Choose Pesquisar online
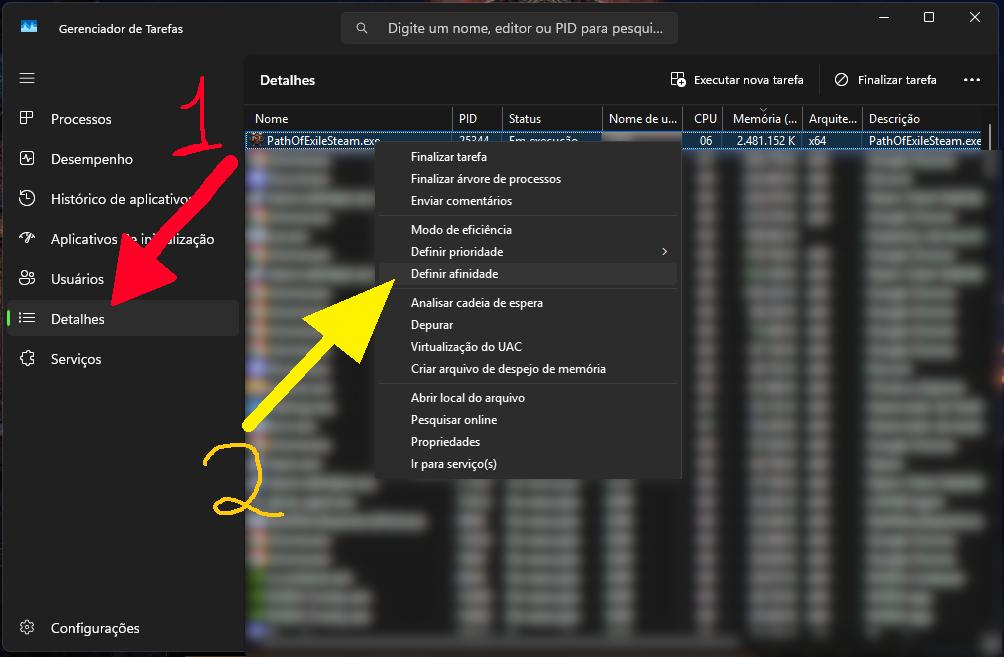The height and width of the screenshot is (657, 1004). pyautogui.click(x=528, y=419)
